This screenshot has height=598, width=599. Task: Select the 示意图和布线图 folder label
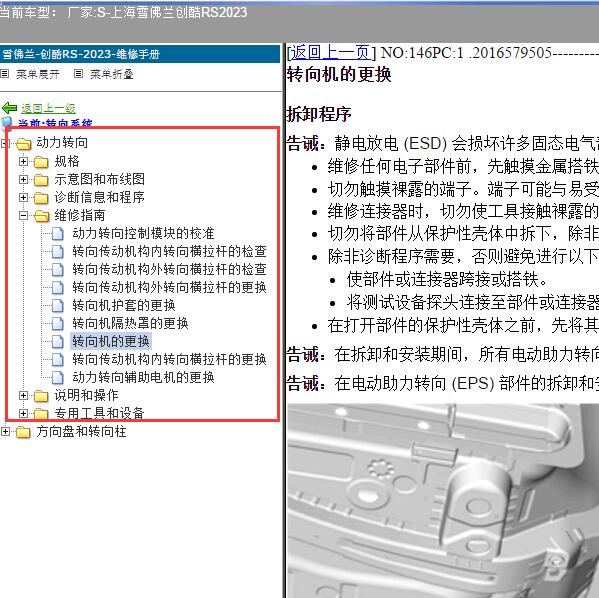[99, 179]
